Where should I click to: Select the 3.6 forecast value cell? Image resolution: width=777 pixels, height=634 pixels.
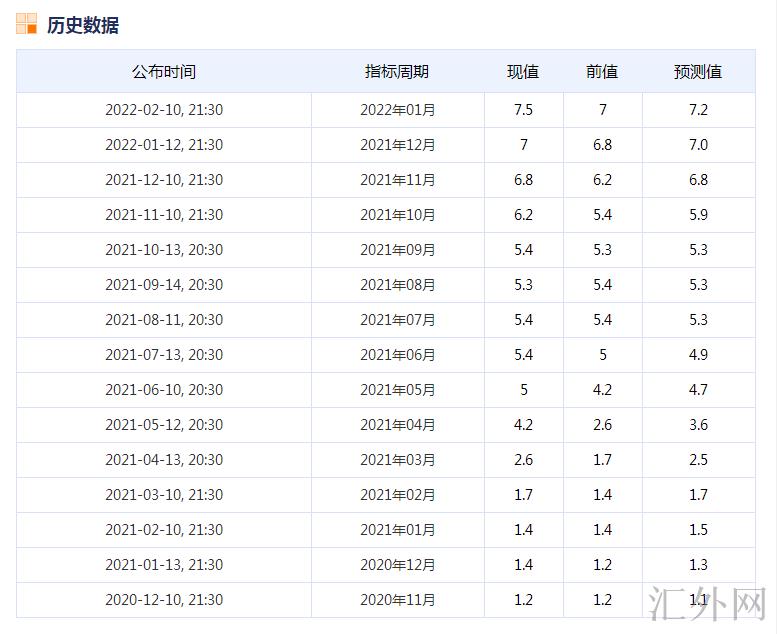click(698, 425)
